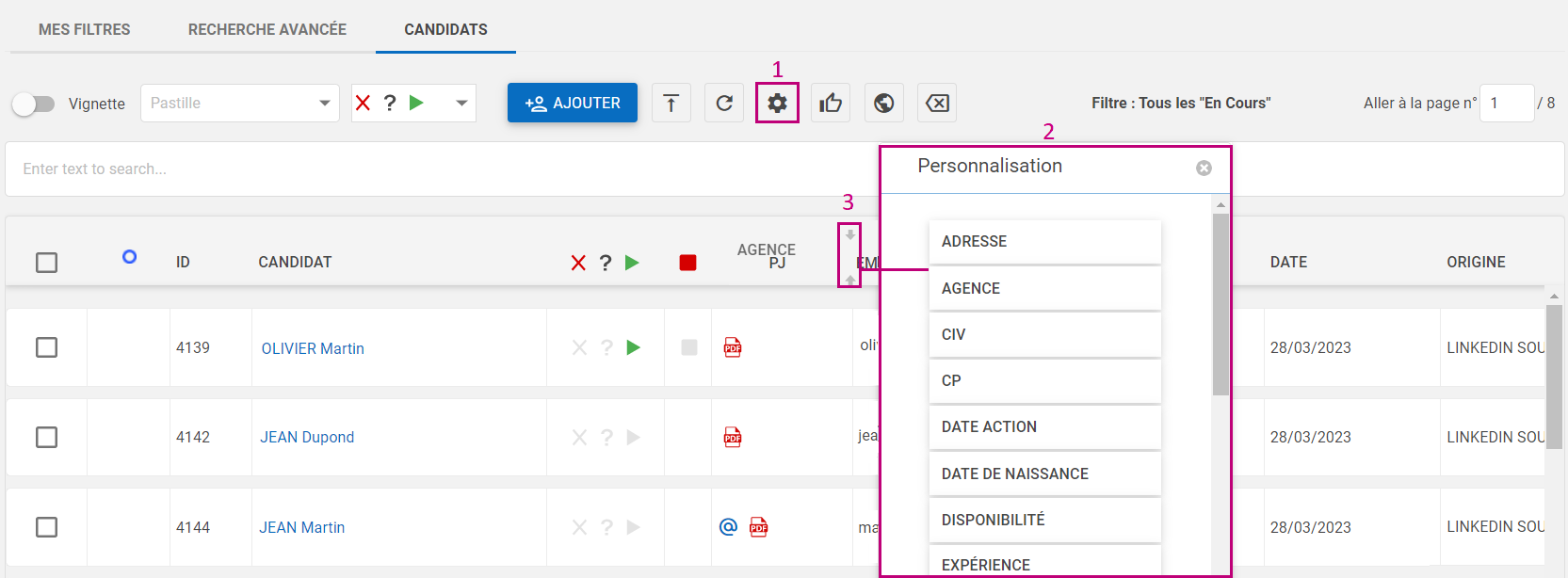
Task: Open candidate OLIVIER Martin link
Action: pyautogui.click(x=313, y=348)
